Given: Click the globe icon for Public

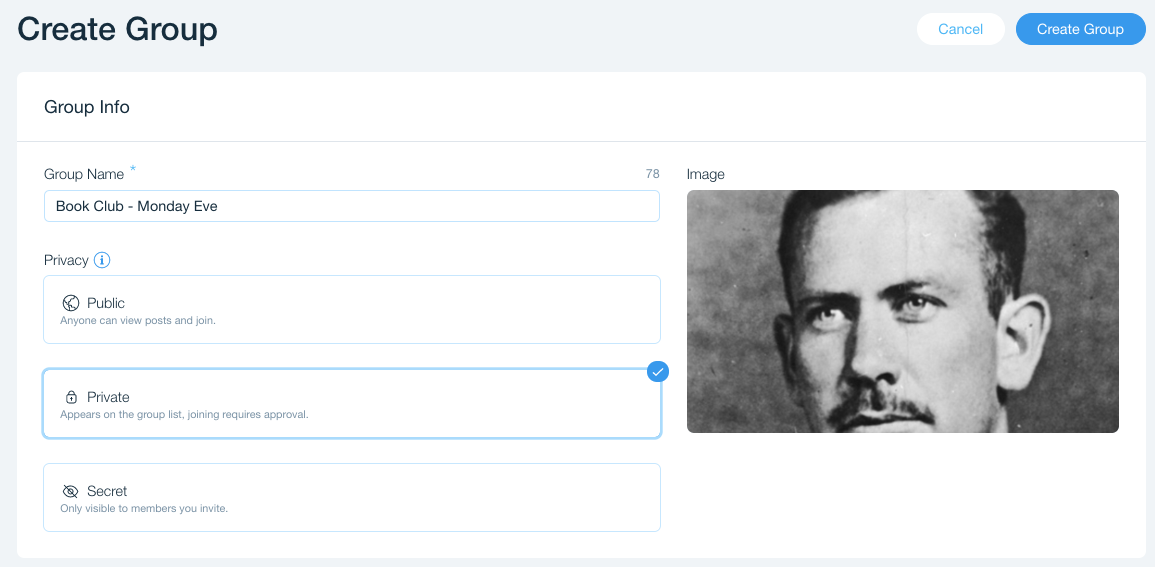Looking at the screenshot, I should [71, 303].
